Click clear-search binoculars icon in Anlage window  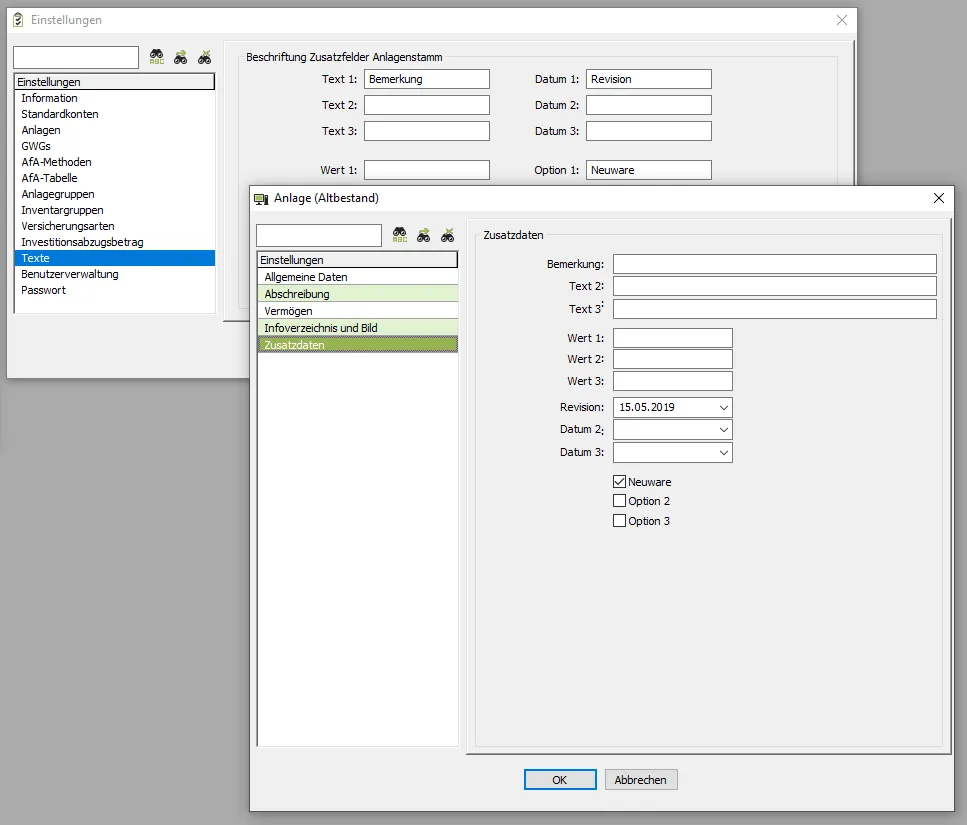click(448, 235)
